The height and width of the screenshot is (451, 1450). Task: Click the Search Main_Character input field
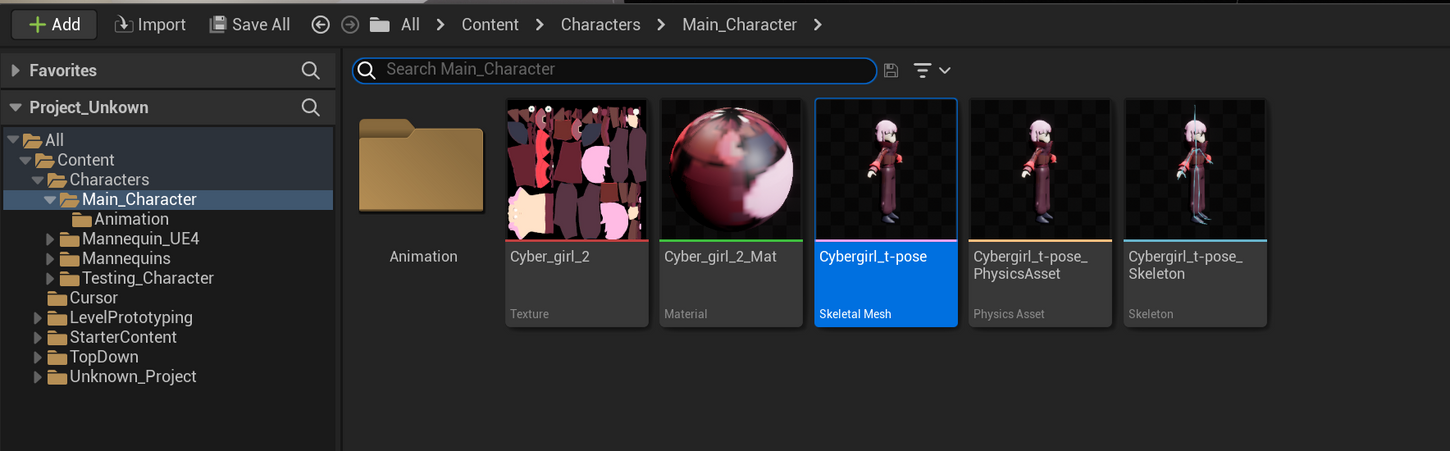coord(620,70)
